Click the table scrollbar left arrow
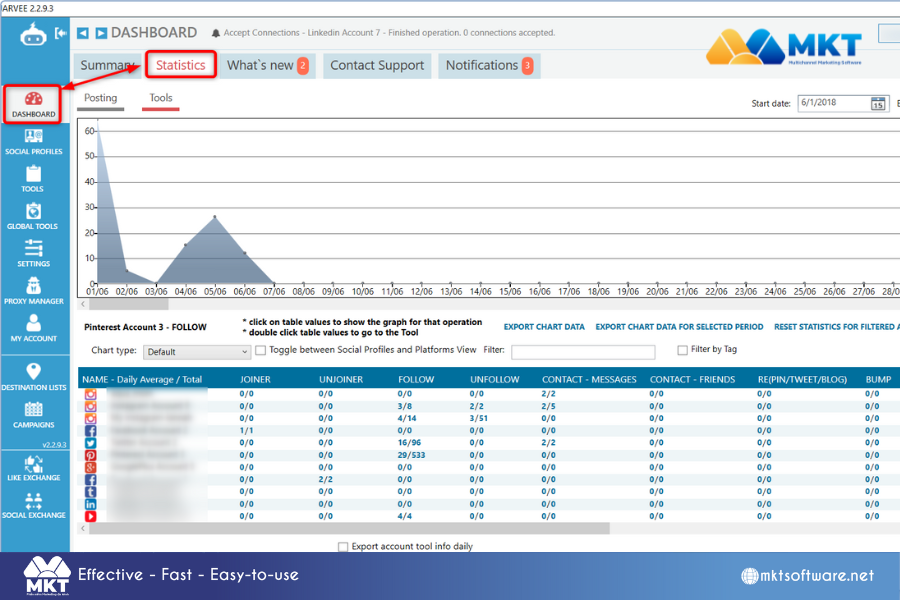The image size is (900, 600). [83, 528]
